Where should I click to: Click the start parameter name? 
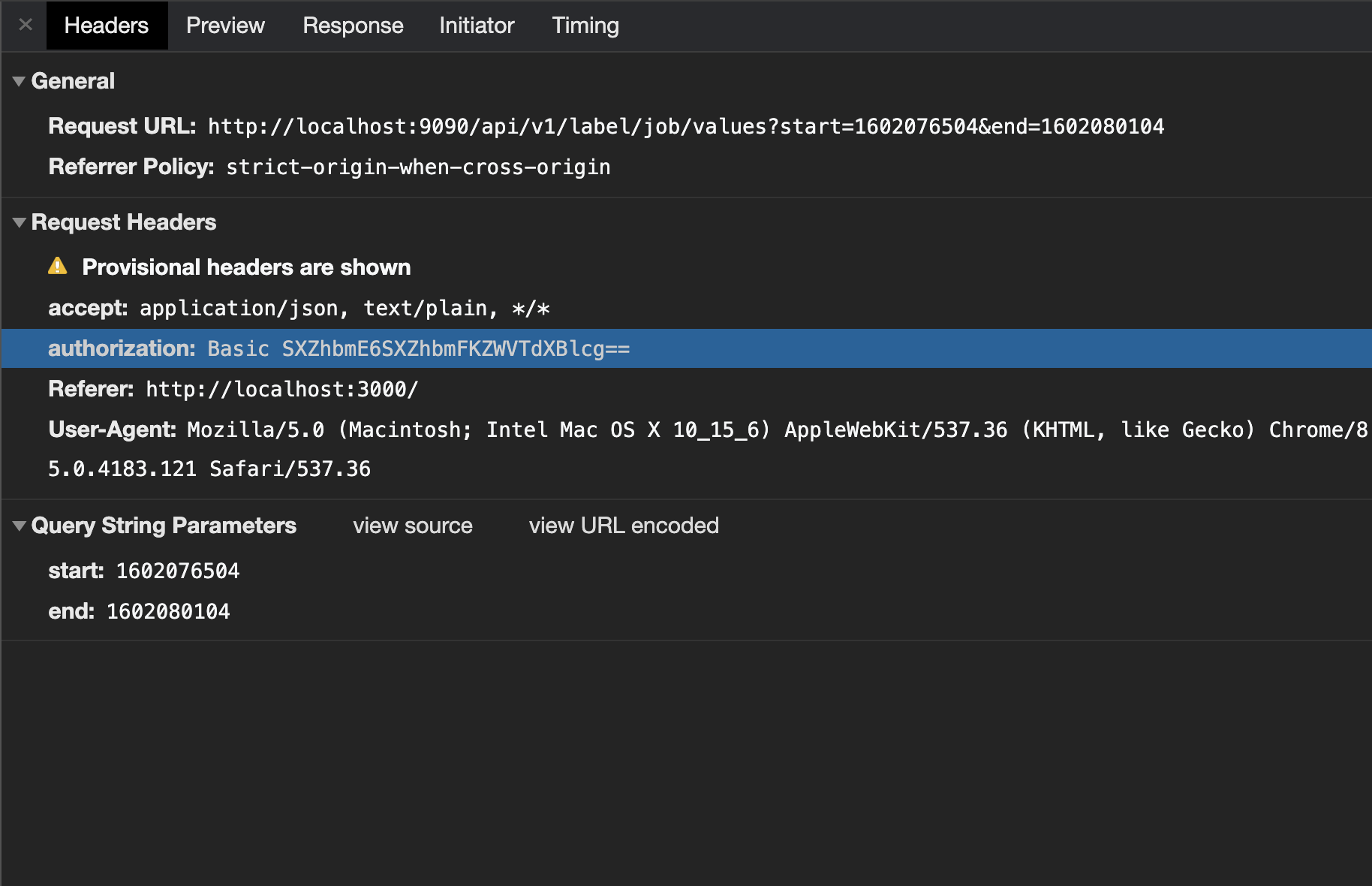point(76,571)
